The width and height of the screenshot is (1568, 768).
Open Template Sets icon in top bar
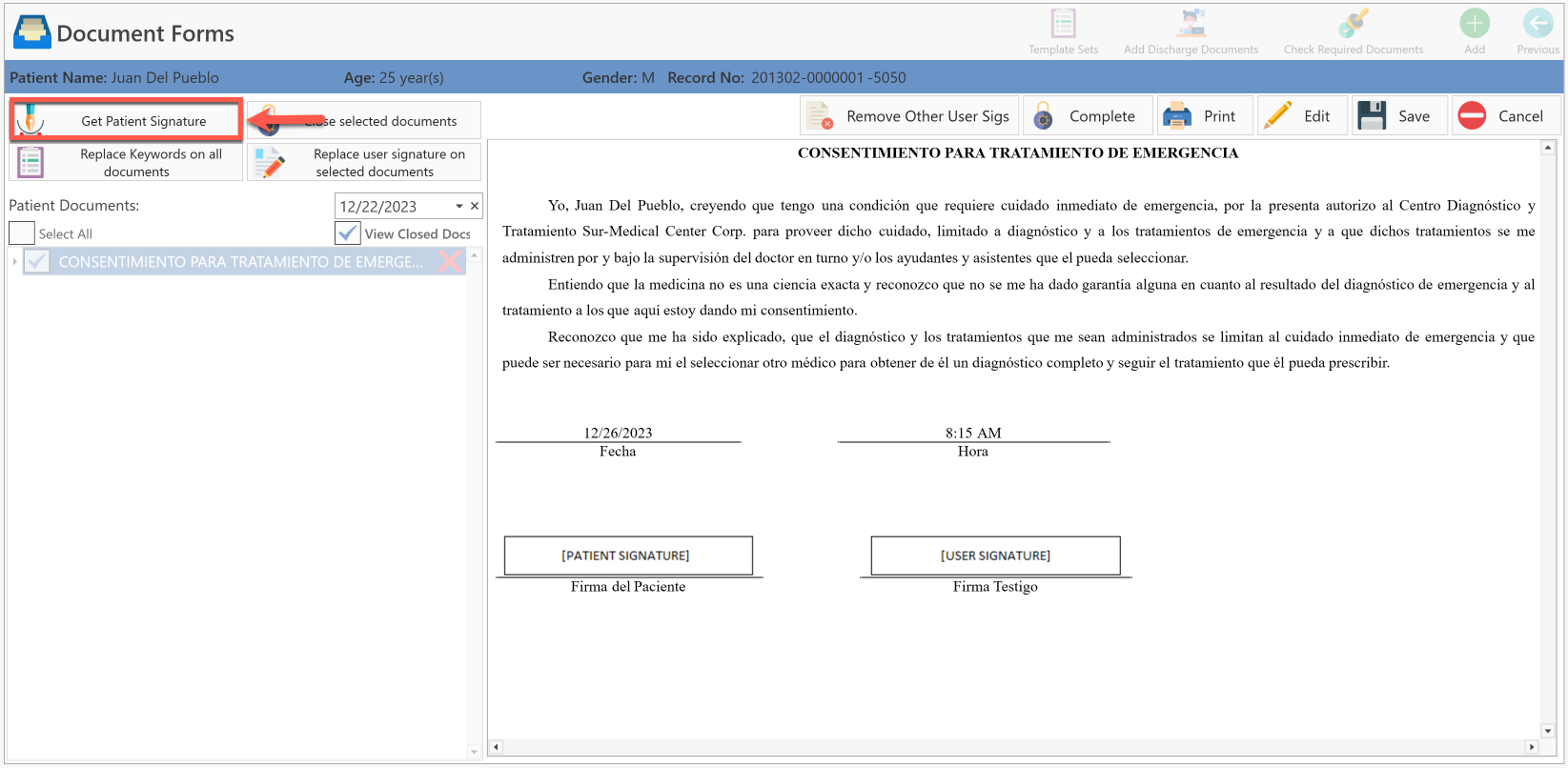click(1063, 23)
